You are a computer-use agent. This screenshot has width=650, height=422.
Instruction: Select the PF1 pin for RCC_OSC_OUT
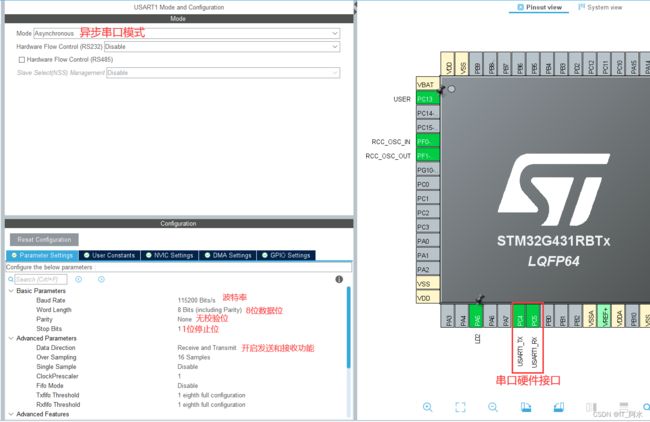coord(428,156)
